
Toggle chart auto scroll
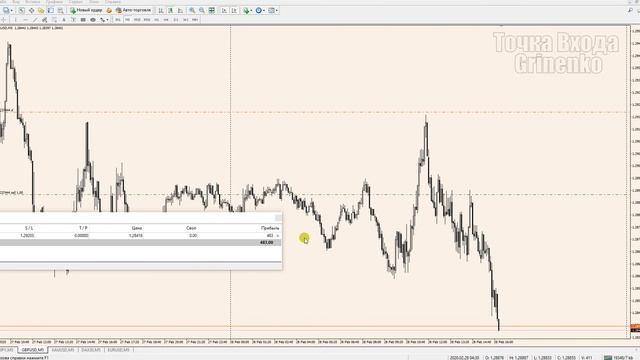[x=224, y=10]
